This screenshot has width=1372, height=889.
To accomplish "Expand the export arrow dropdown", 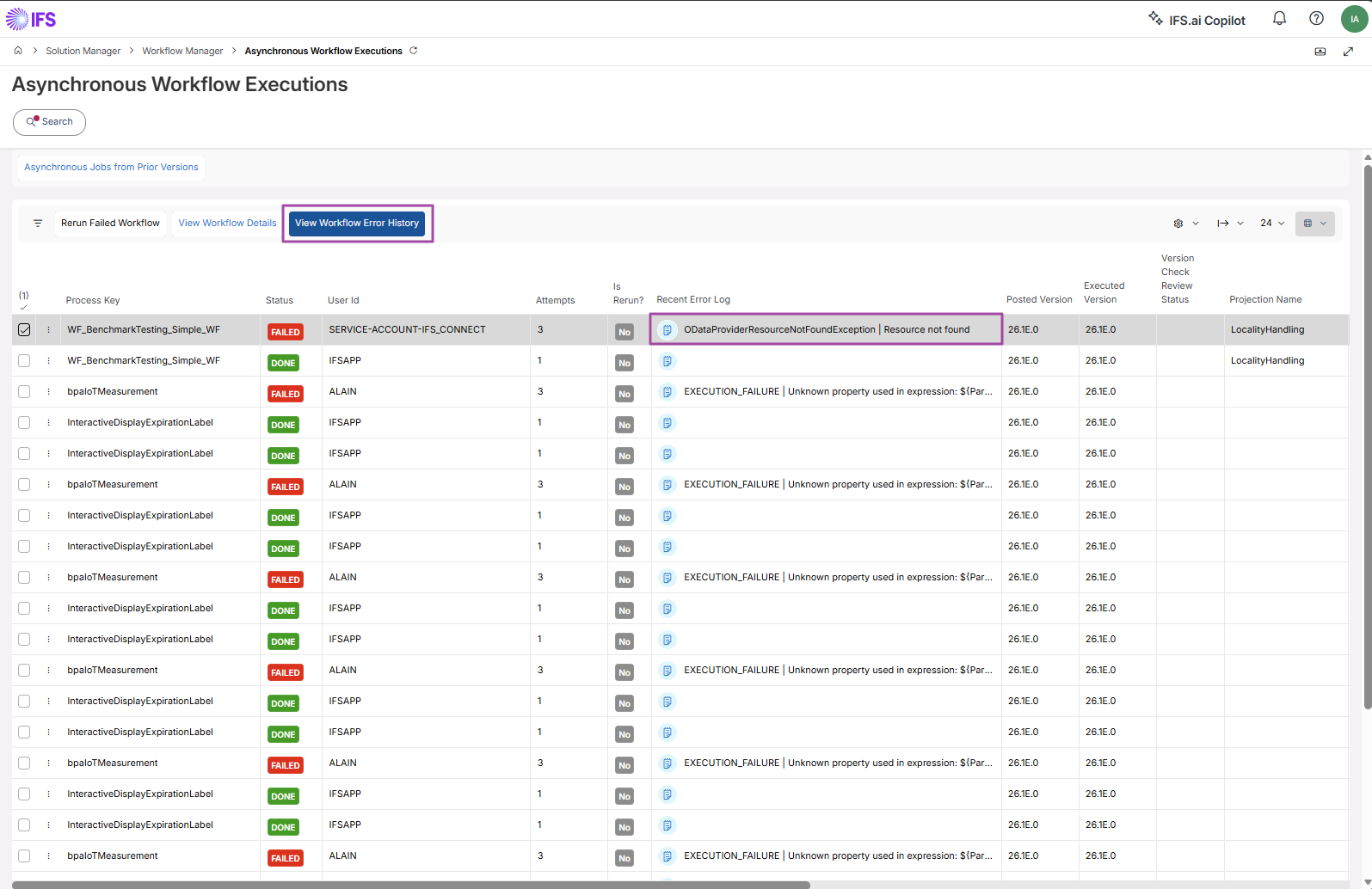I will coord(1230,224).
